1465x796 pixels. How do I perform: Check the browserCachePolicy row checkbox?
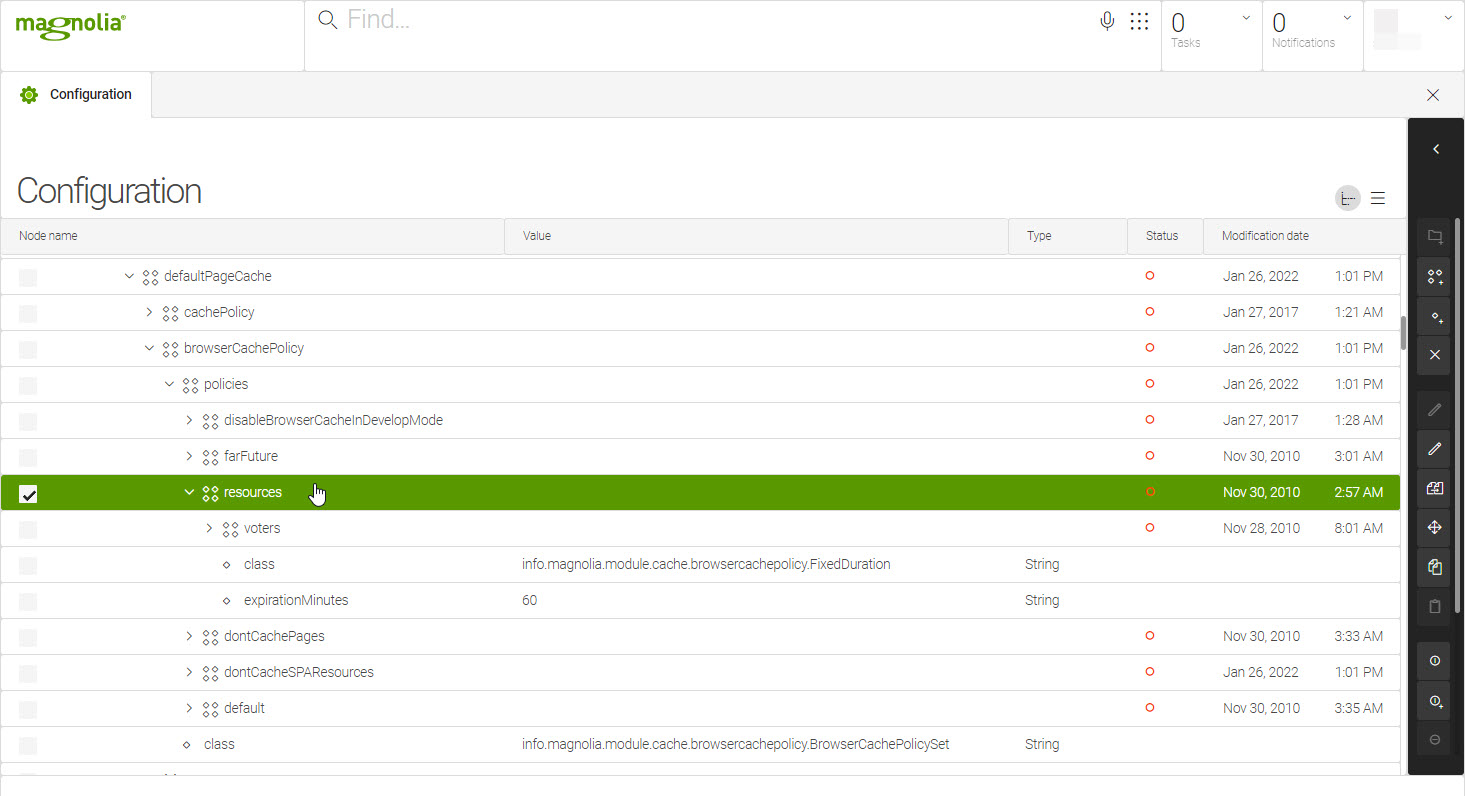pyautogui.click(x=28, y=349)
